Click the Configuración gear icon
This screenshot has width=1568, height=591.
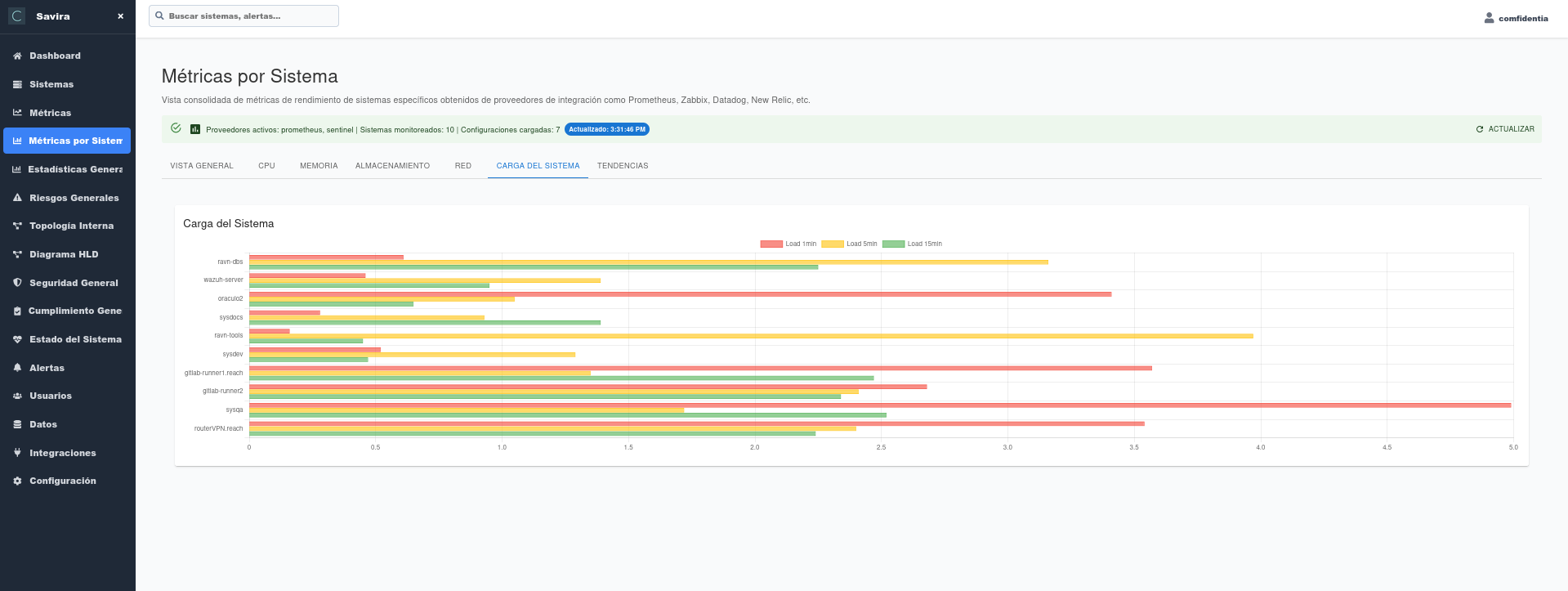pyautogui.click(x=17, y=481)
